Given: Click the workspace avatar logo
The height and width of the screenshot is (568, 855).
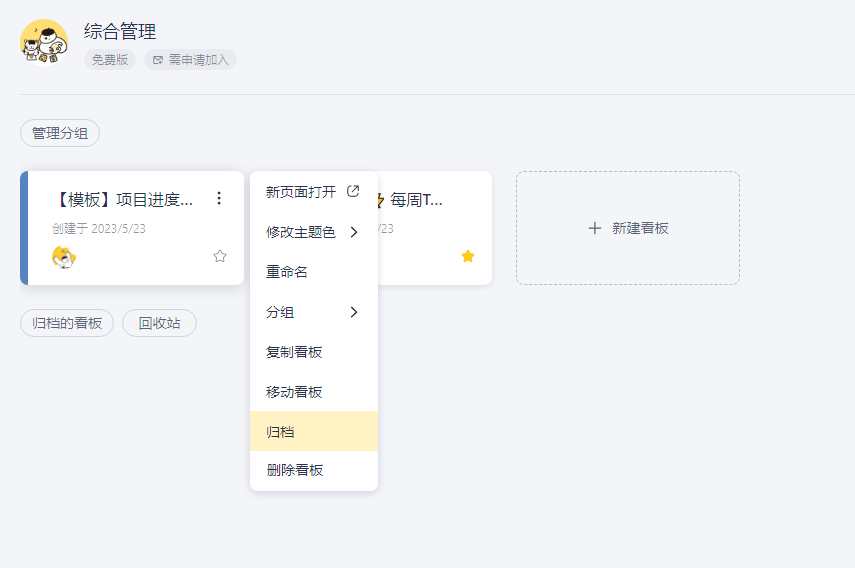Looking at the screenshot, I should pyautogui.click(x=44, y=42).
